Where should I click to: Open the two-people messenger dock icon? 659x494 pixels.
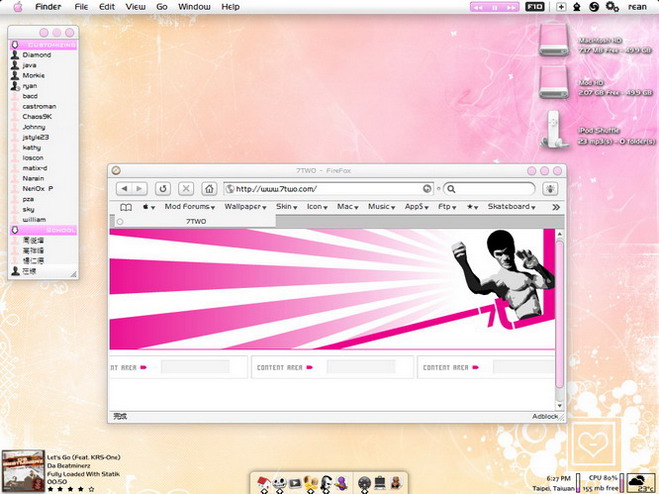tap(311, 483)
